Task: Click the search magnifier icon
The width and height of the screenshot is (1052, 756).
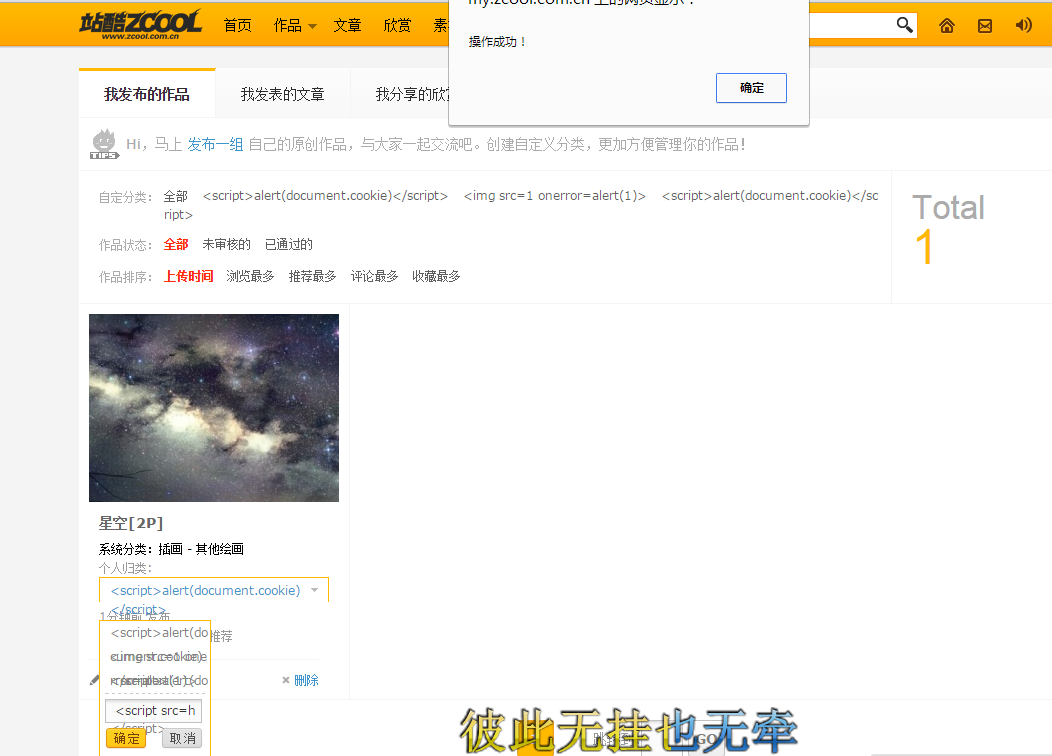Action: 904,25
